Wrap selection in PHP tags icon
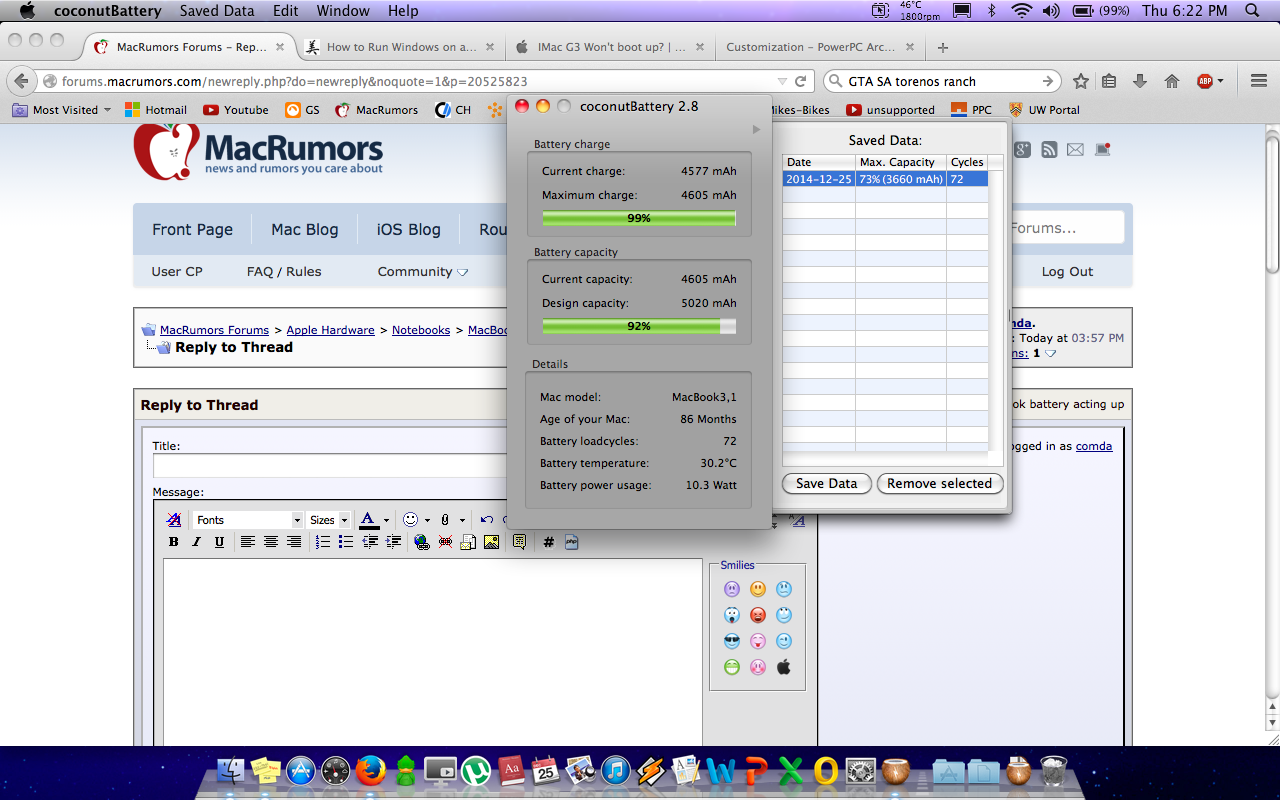Viewport: 1280px width, 800px height. click(x=572, y=542)
